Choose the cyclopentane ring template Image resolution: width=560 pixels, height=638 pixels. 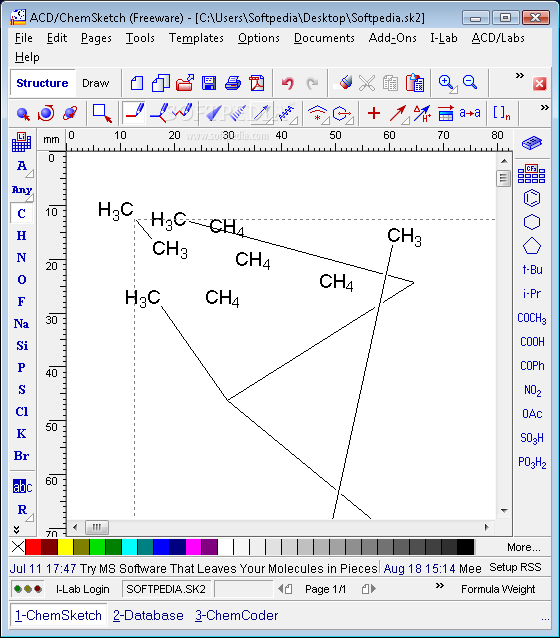532,246
